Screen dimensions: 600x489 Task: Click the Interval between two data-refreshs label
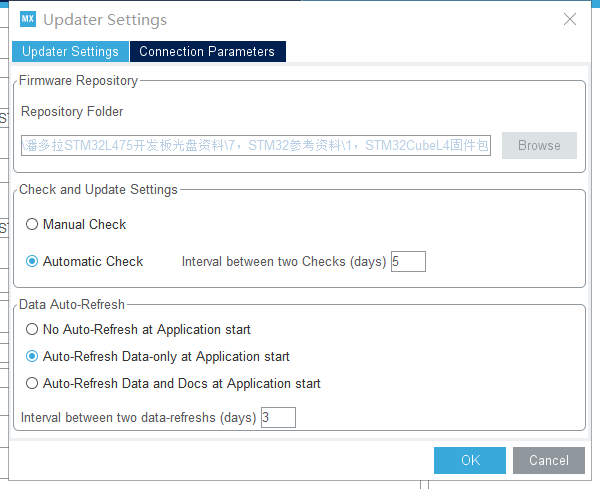pyautogui.click(x=139, y=417)
